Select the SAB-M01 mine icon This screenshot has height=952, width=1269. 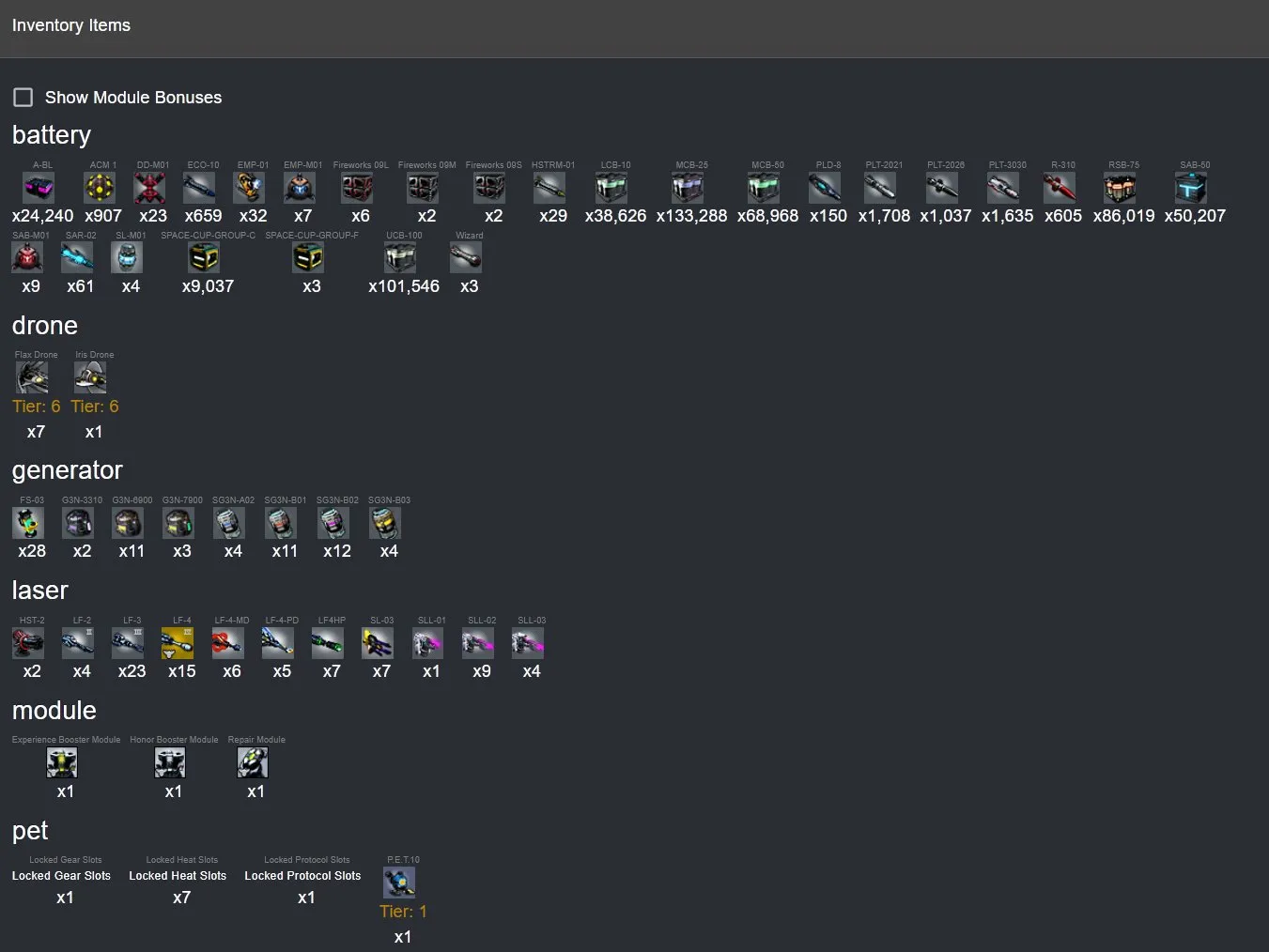point(27,257)
